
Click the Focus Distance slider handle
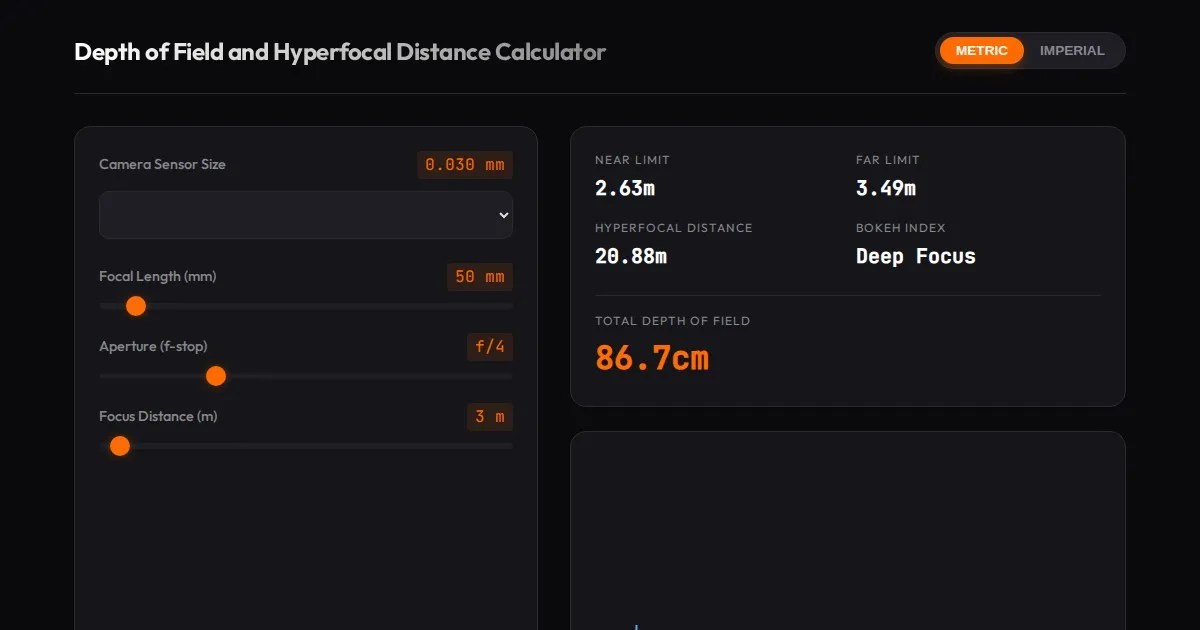[120, 446]
